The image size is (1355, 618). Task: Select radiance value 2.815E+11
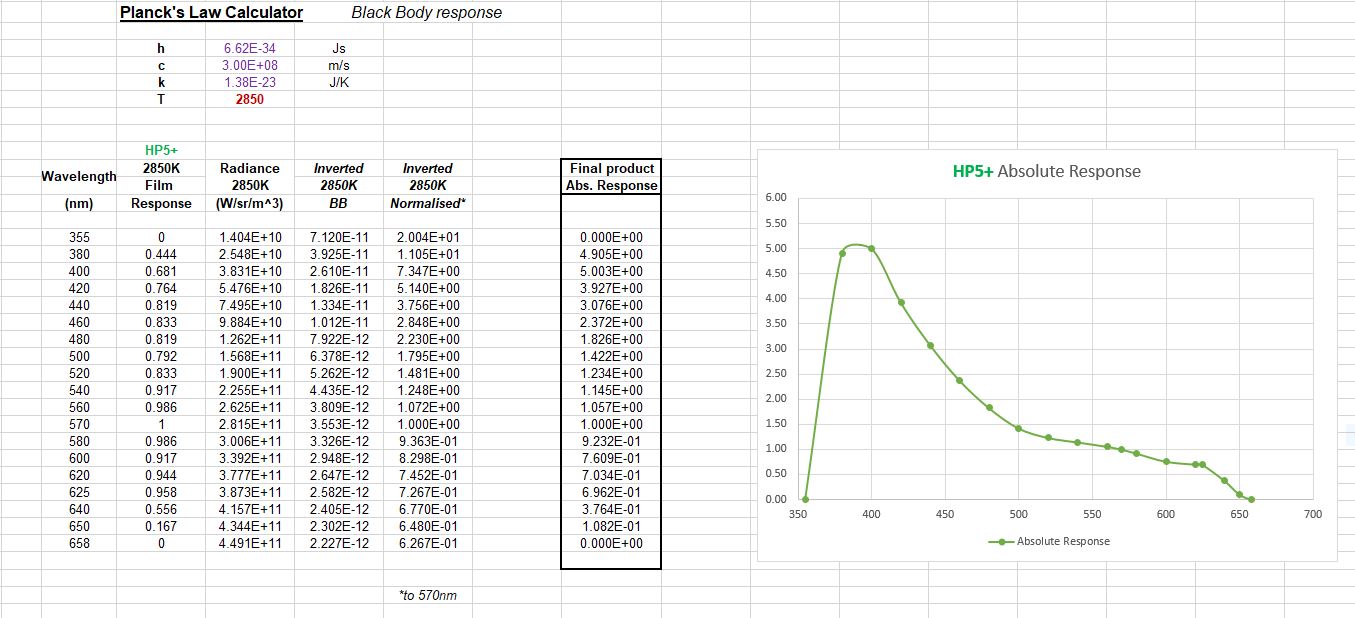coord(250,424)
